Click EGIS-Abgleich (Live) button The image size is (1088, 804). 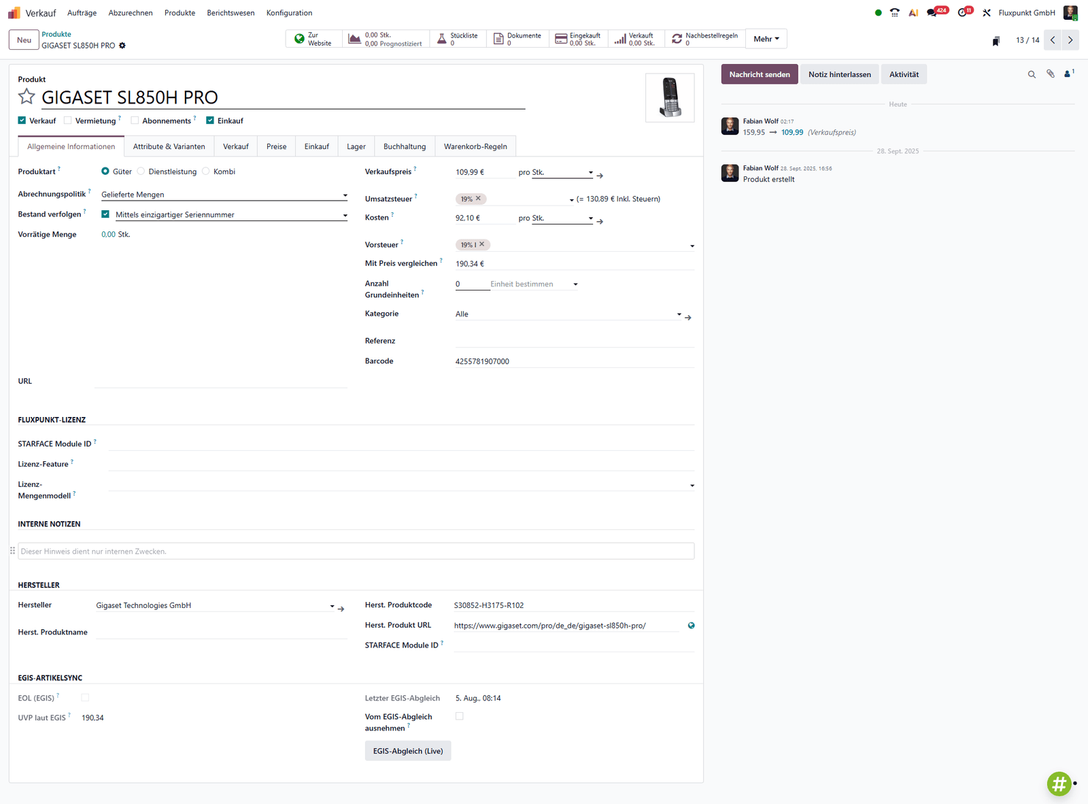click(x=408, y=751)
